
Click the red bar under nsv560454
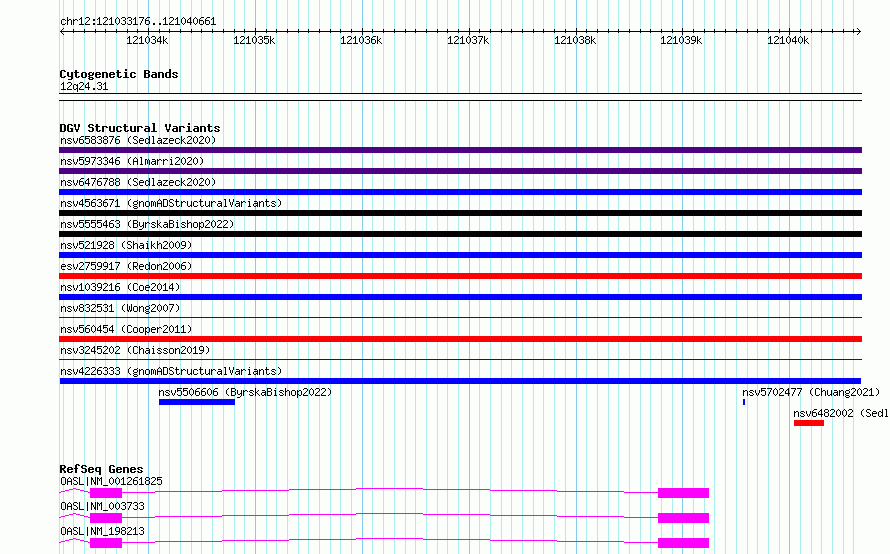pos(460,339)
